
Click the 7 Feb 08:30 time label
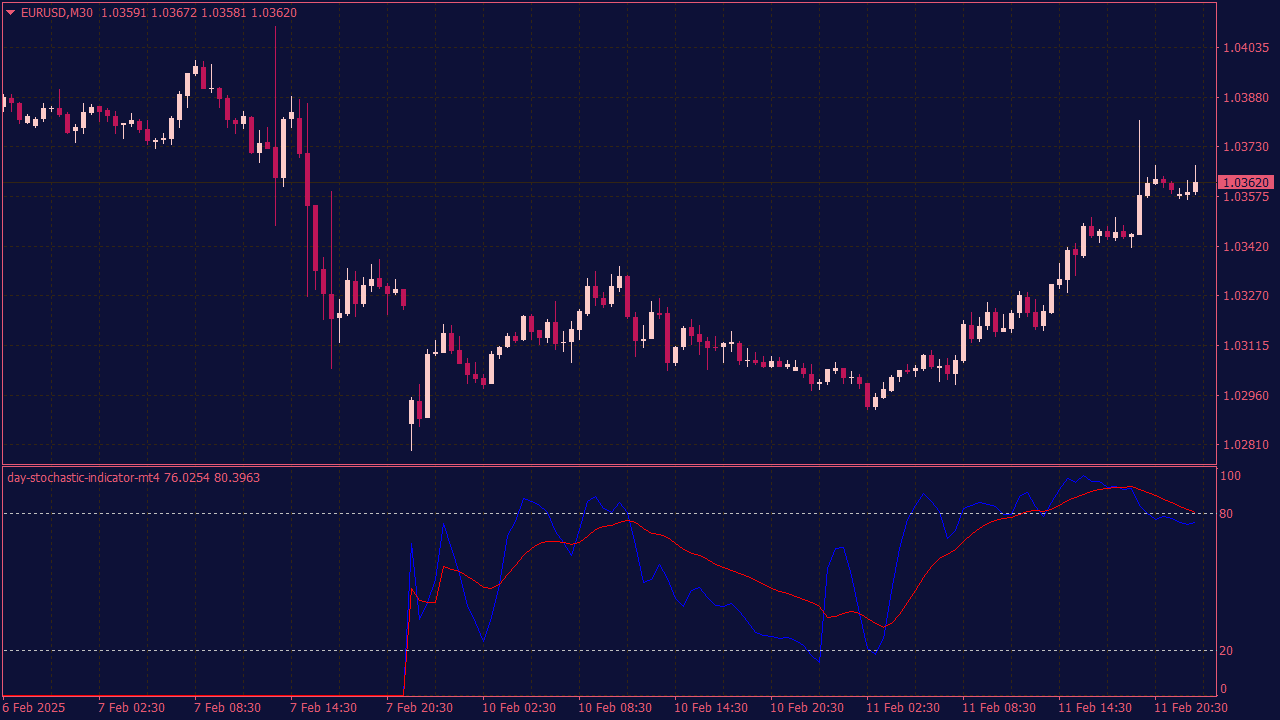pos(228,708)
